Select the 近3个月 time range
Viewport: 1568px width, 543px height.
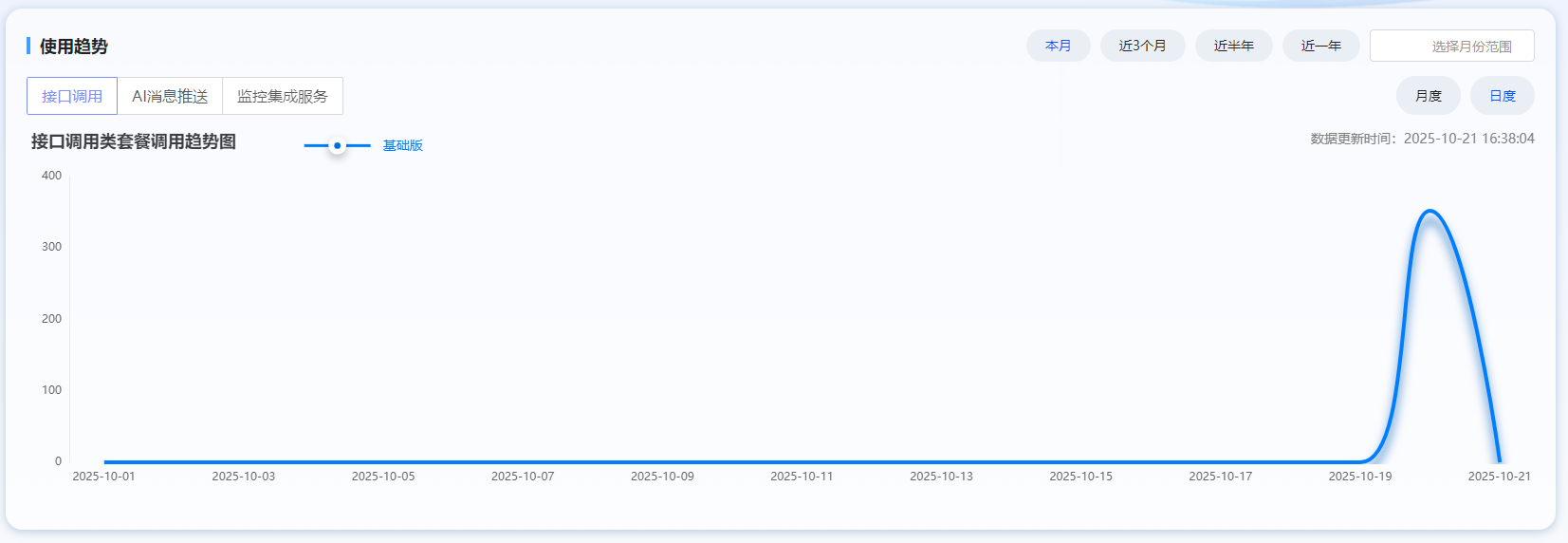tap(1142, 46)
